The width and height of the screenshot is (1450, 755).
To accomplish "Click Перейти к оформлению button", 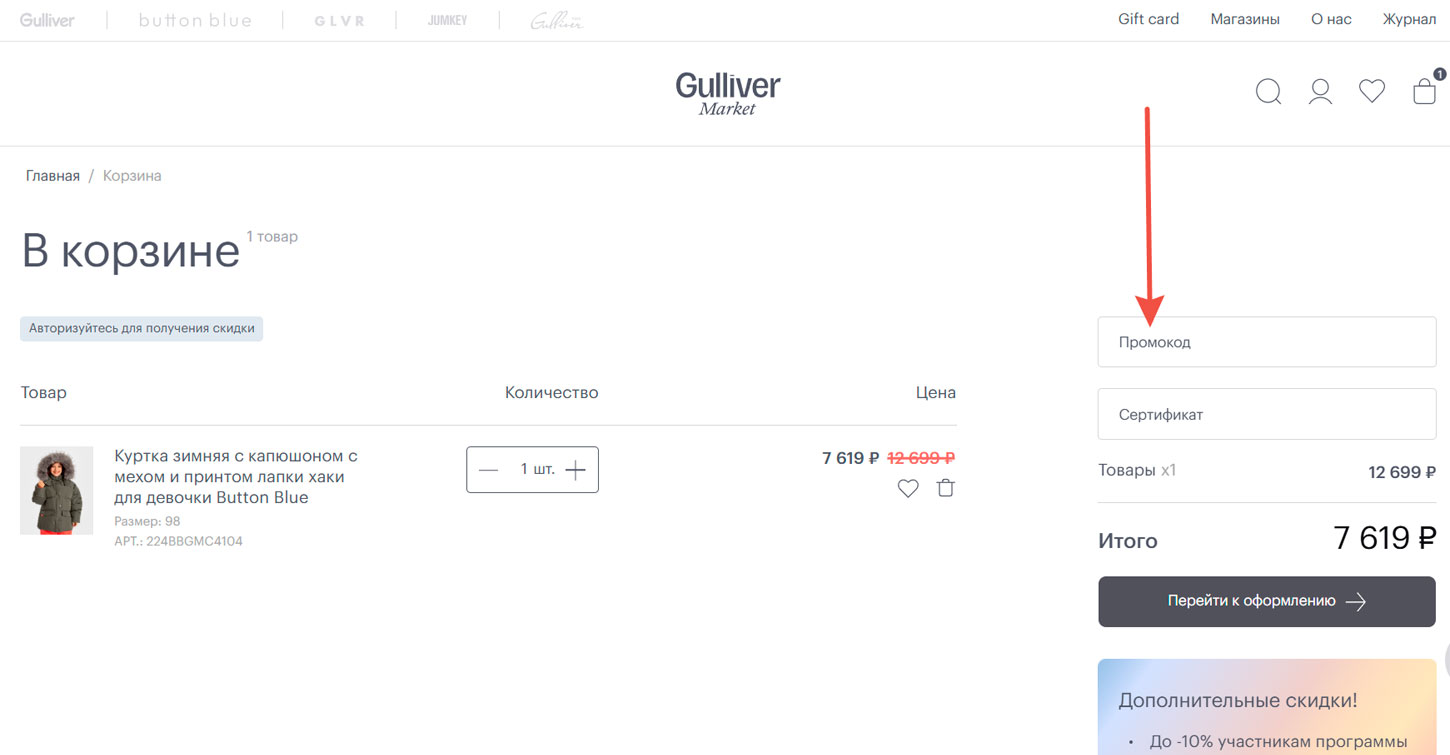I will pos(1267,601).
